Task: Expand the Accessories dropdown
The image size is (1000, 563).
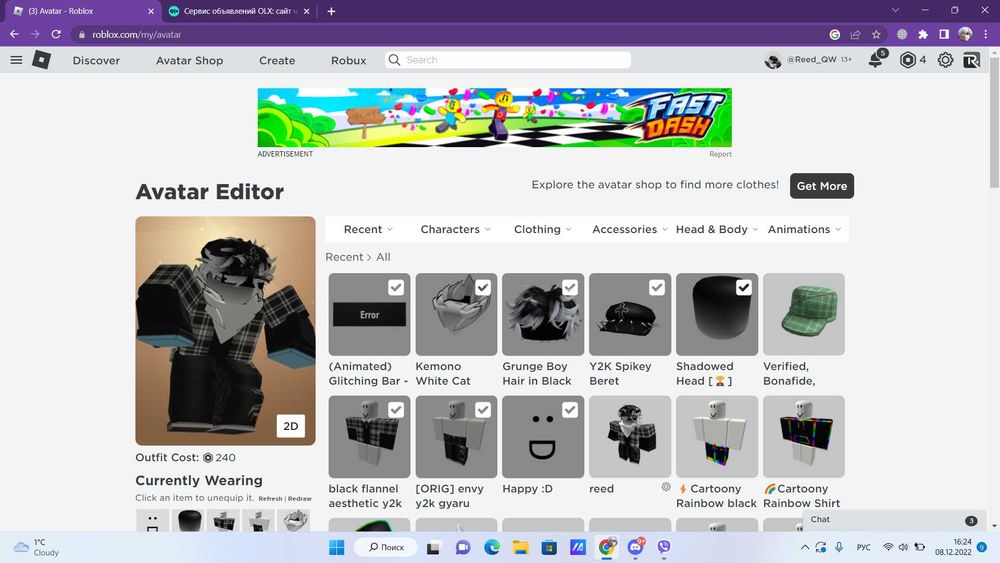Action: coord(629,230)
